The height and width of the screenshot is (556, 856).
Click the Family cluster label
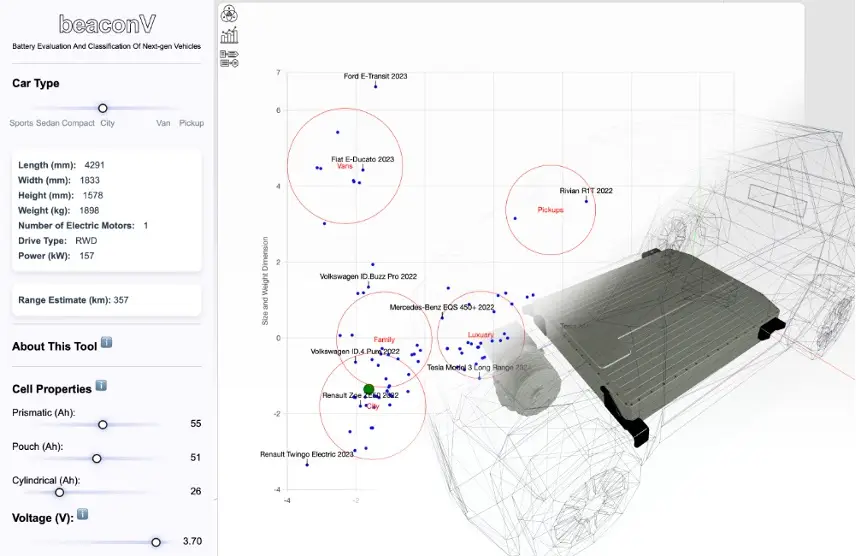tap(384, 339)
